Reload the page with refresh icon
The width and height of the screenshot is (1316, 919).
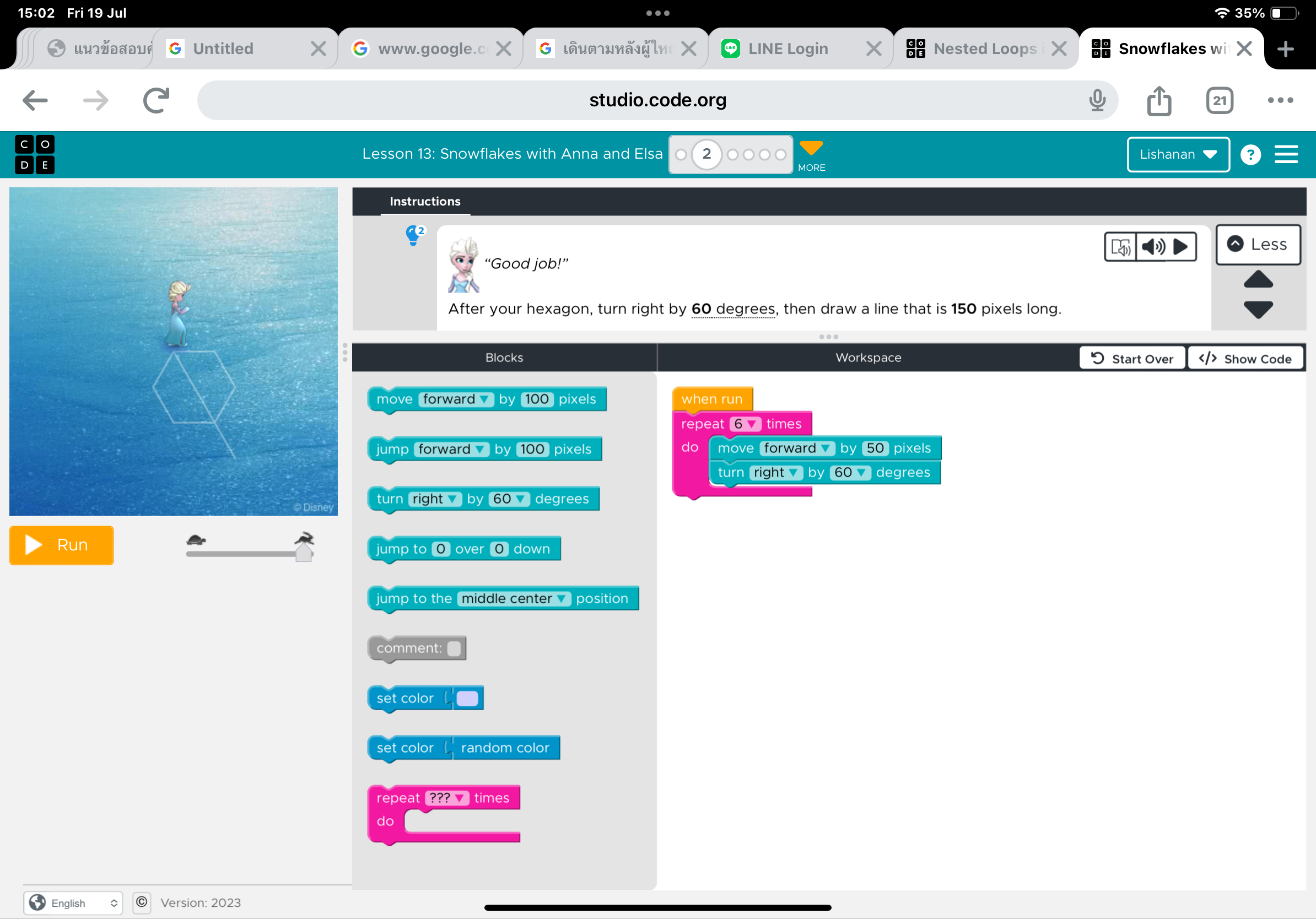pyautogui.click(x=156, y=101)
